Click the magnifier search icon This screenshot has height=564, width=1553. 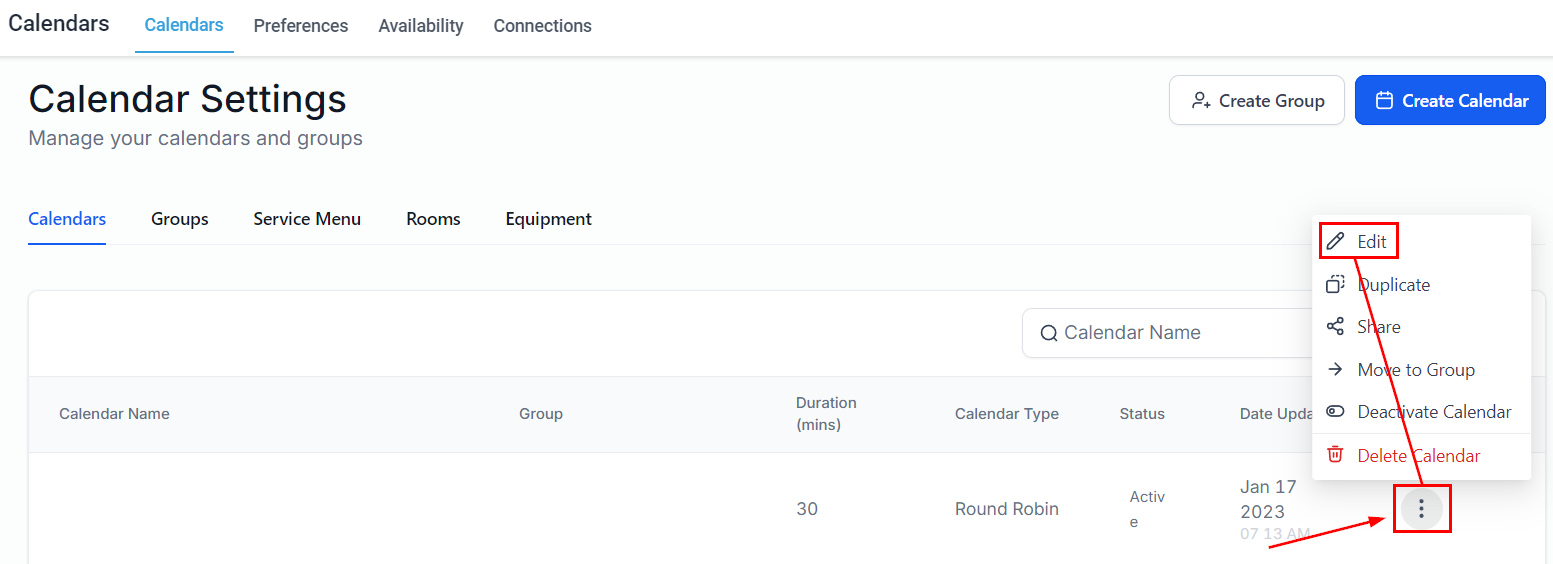pos(1049,333)
